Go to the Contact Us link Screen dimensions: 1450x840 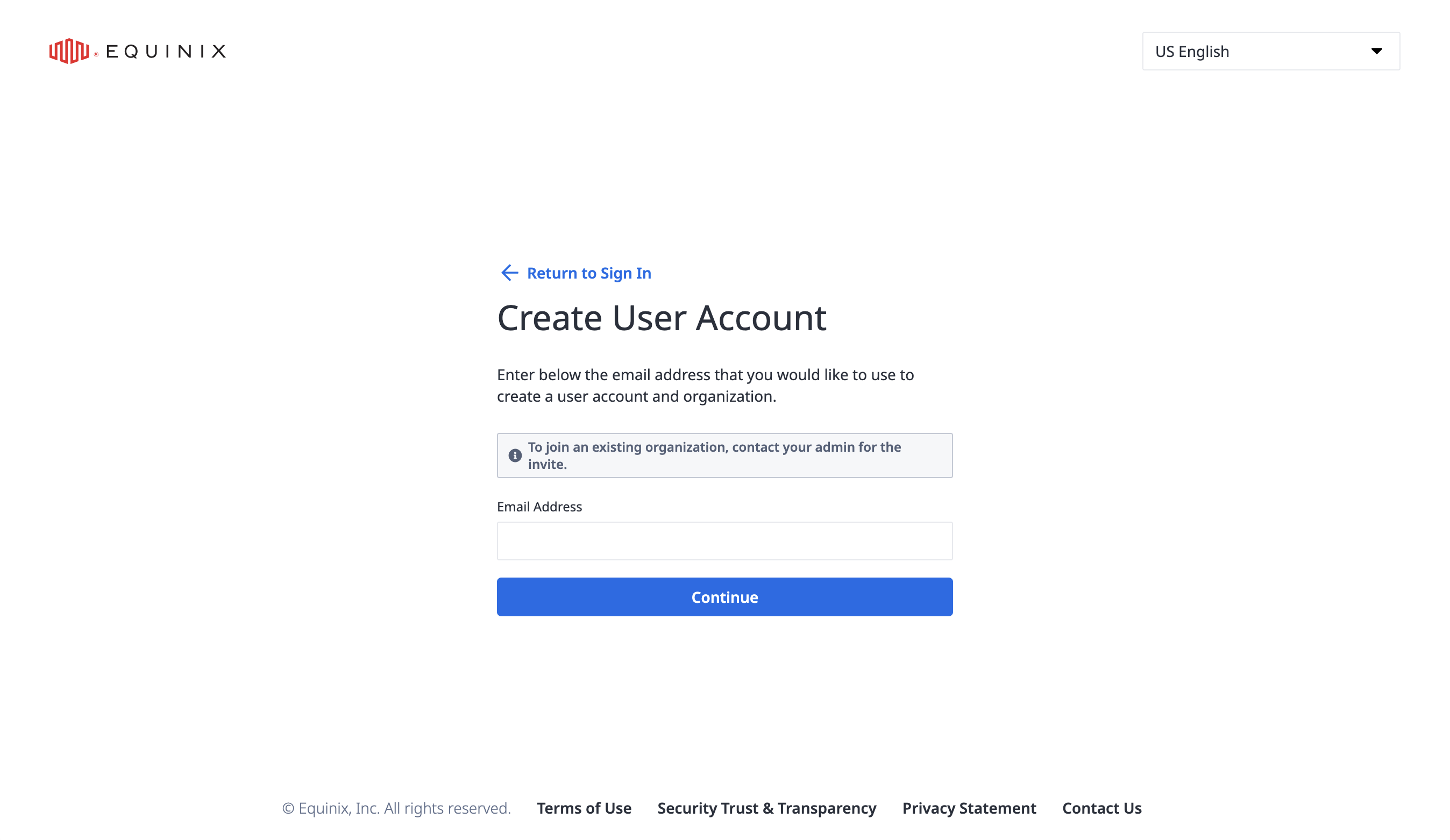click(x=1101, y=808)
